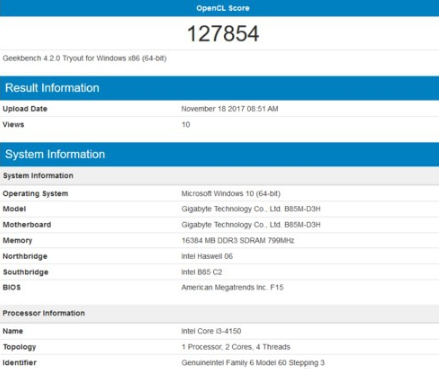439x369 pixels.
Task: Click the Motherboard row label
Action: pos(27,225)
